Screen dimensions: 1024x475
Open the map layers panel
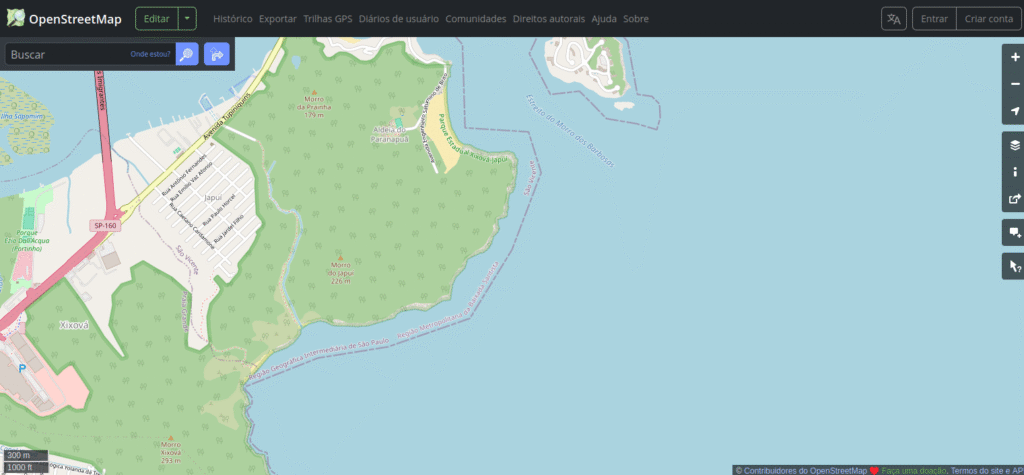click(1014, 145)
